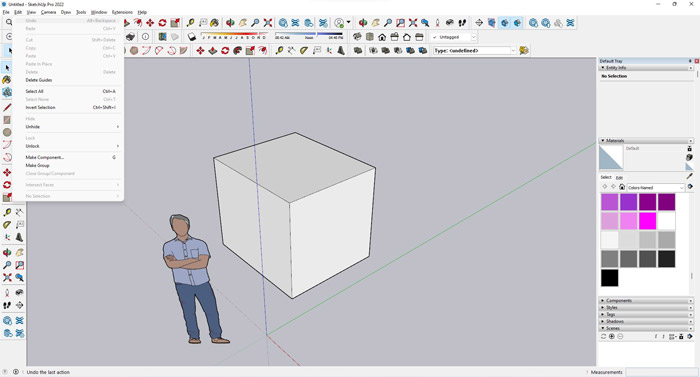Click the classifier icon beside Type dropdown
Viewport: 700px width, 377px height.
[524, 51]
